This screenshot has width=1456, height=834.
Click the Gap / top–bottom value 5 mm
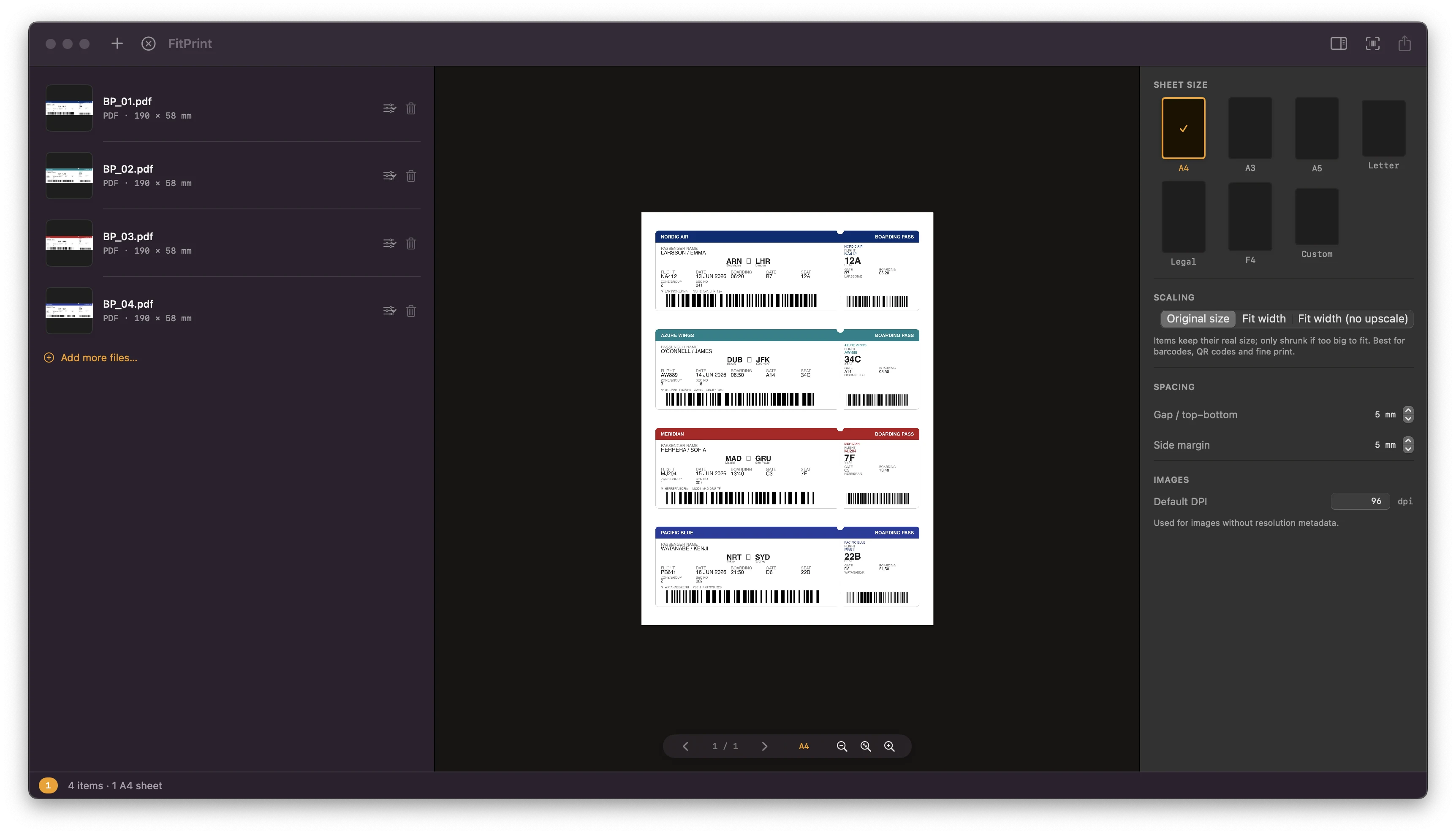tap(1385, 414)
